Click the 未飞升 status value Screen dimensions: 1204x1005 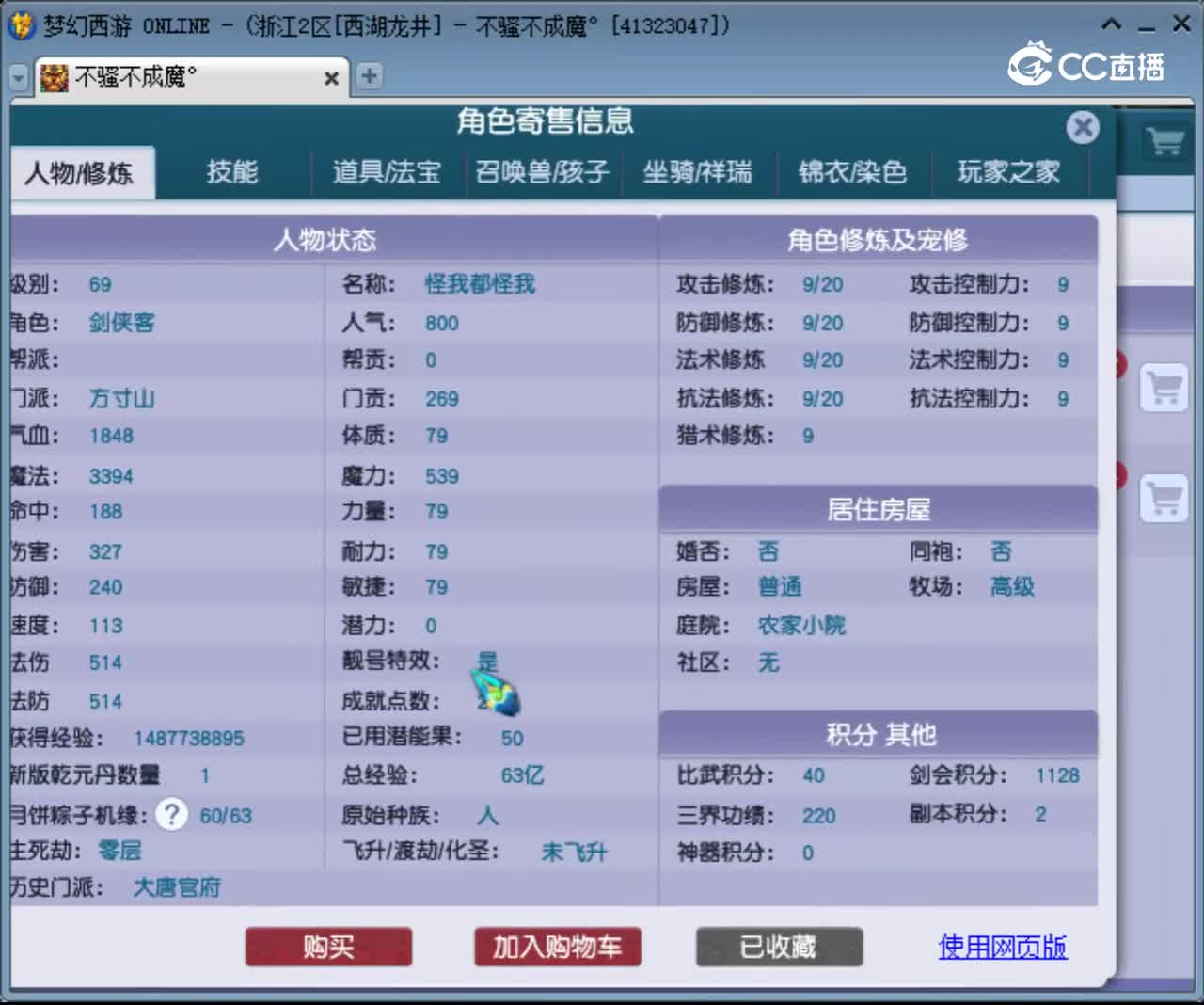(x=574, y=853)
